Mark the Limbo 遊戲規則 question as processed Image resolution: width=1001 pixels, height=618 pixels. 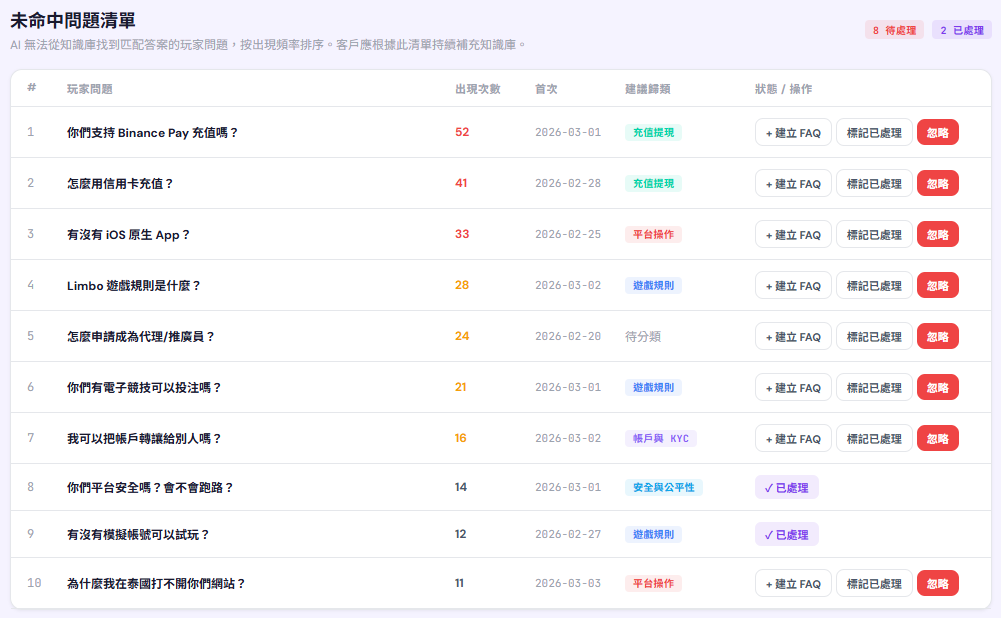pyautogui.click(x=873, y=285)
